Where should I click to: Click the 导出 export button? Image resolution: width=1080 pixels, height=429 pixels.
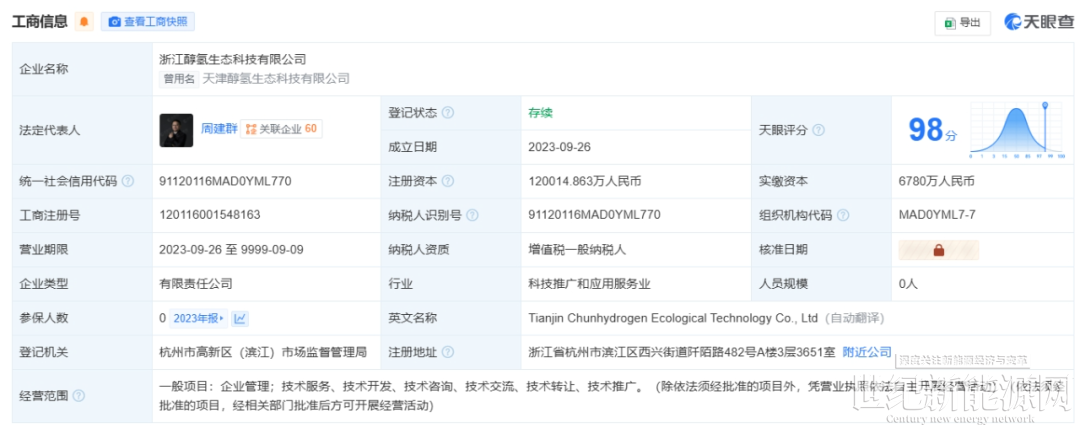(961, 22)
